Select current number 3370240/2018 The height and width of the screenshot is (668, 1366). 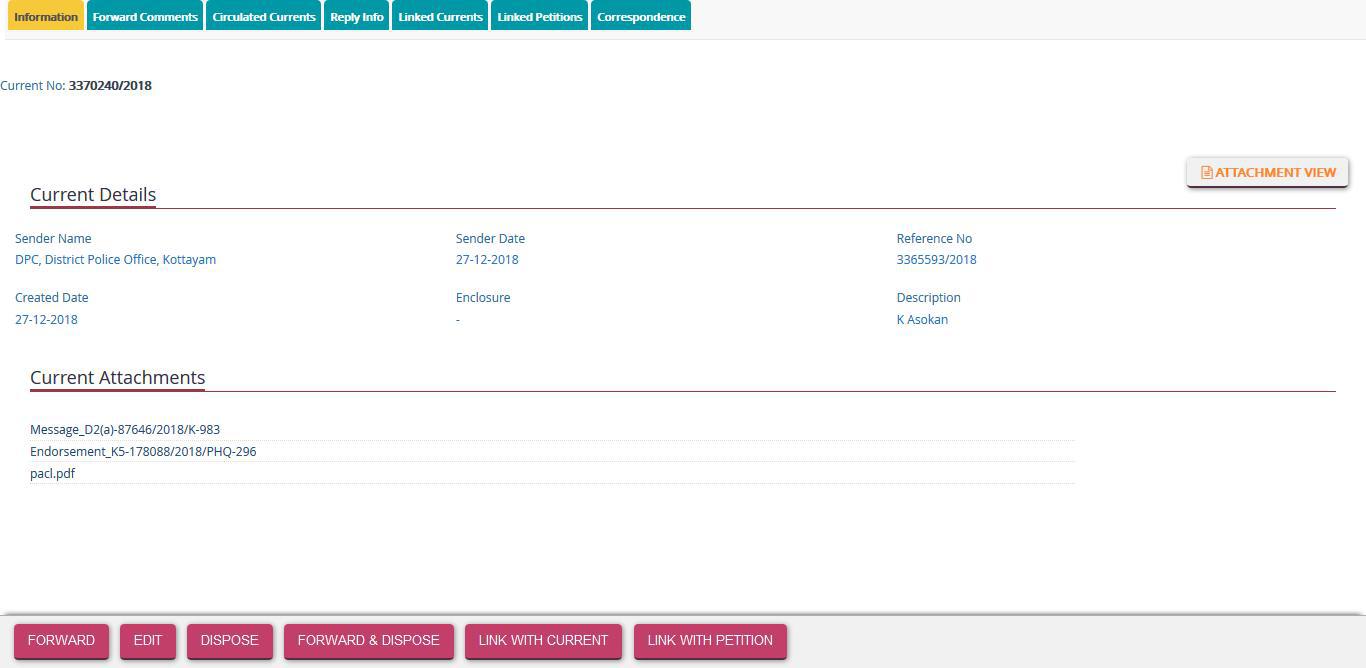point(110,85)
